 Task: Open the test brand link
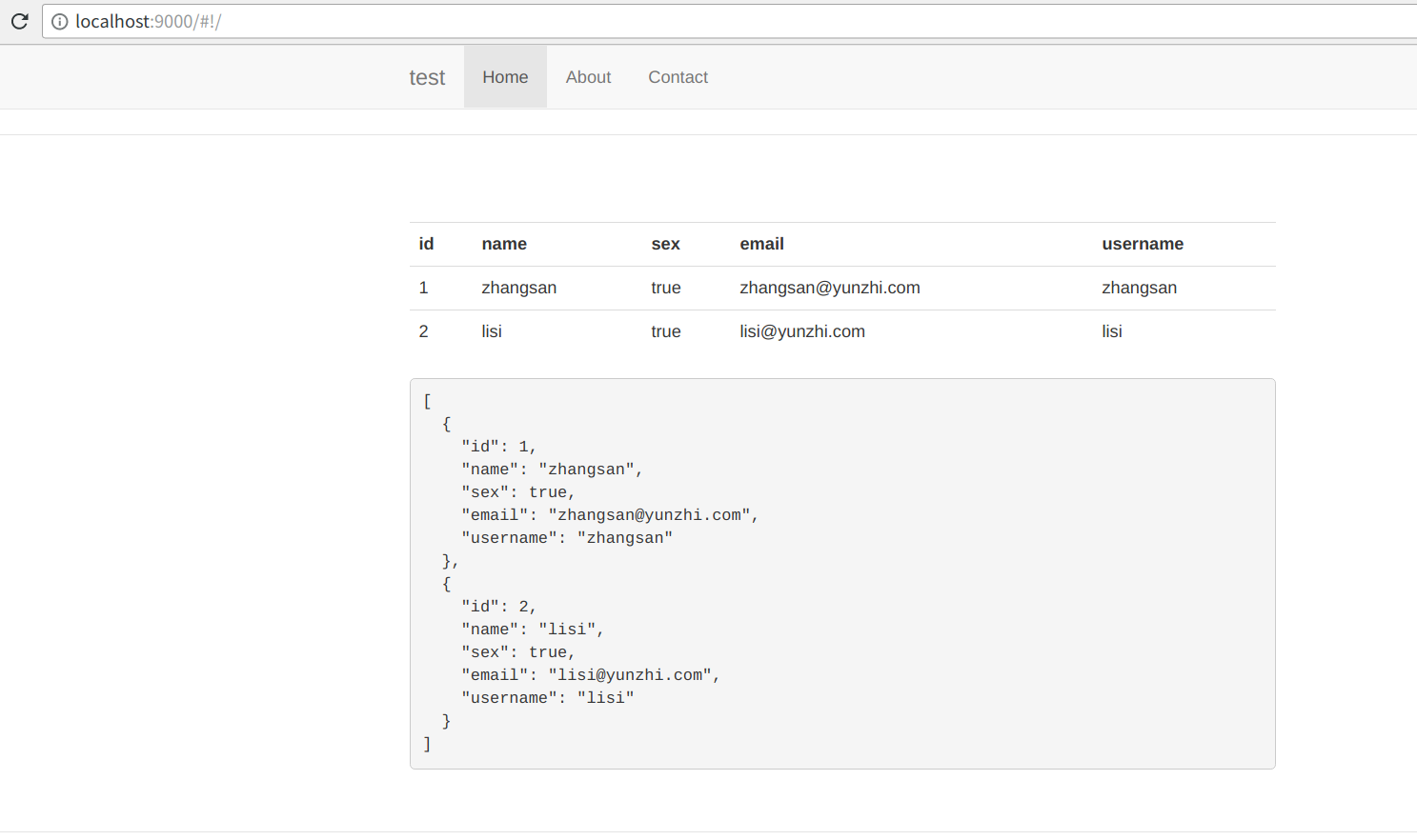point(427,77)
